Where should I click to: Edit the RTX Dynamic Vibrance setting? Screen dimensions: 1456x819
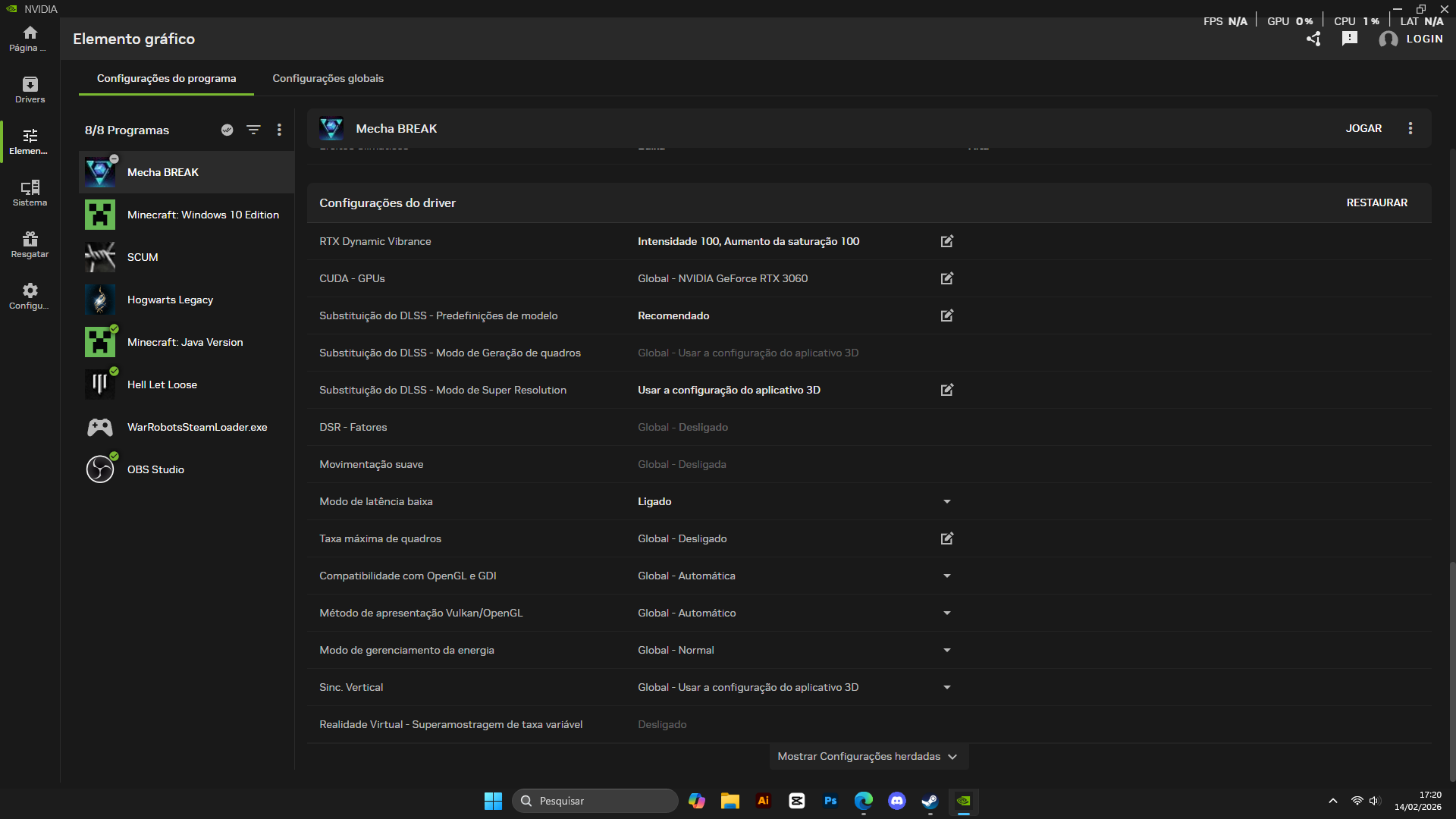click(947, 241)
